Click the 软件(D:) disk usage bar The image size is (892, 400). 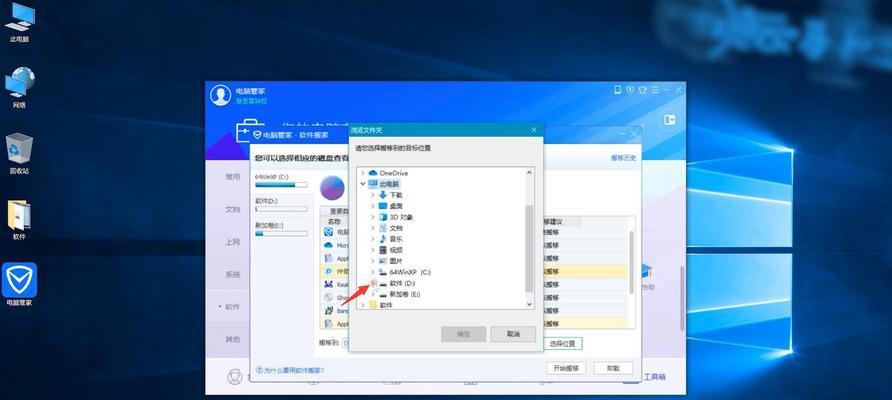coord(281,209)
